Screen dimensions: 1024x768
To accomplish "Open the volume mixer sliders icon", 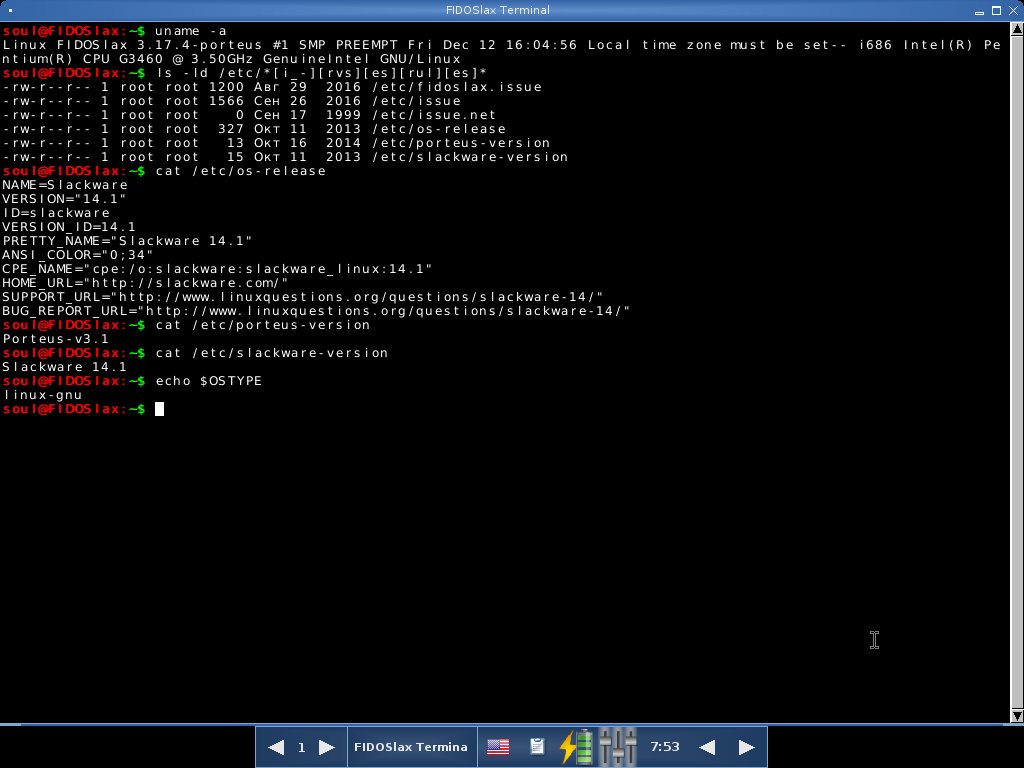I will click(x=618, y=746).
